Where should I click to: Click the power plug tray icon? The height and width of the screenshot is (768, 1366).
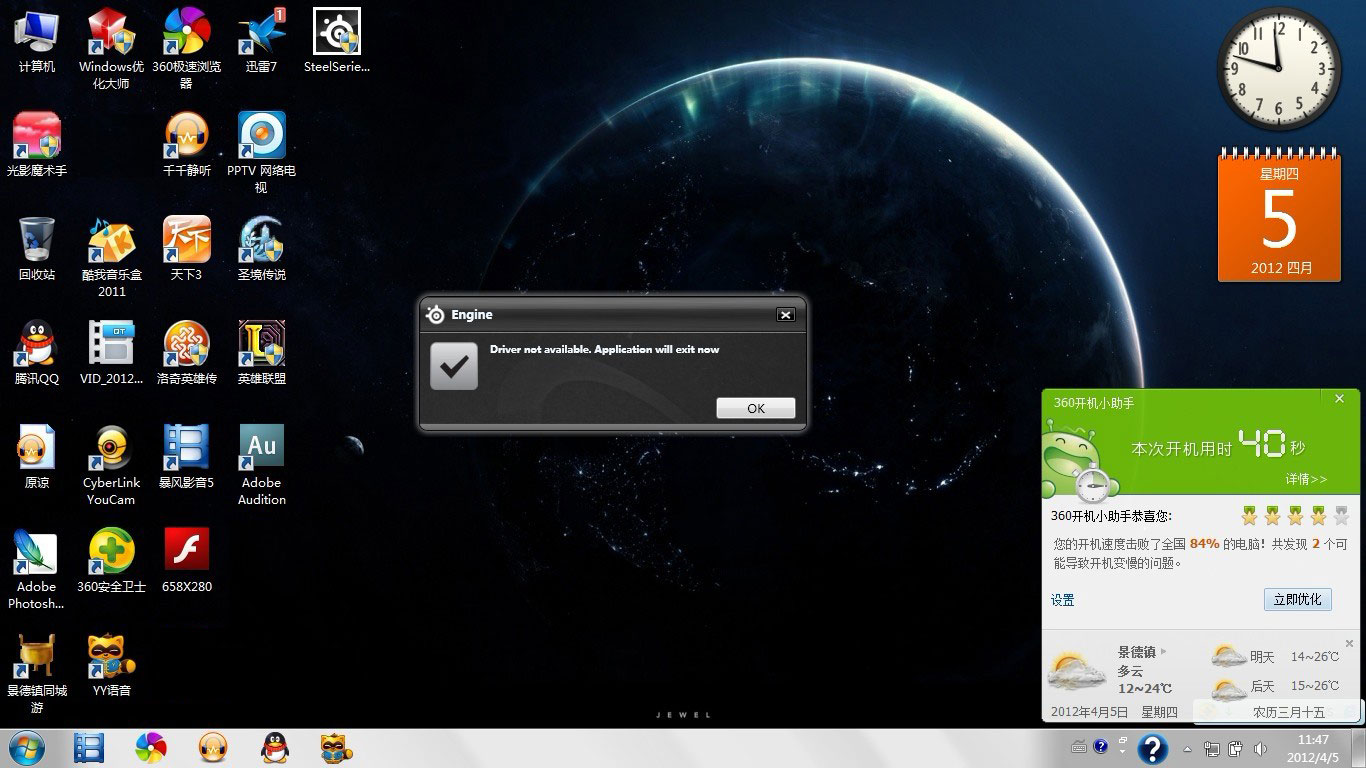pos(1236,748)
